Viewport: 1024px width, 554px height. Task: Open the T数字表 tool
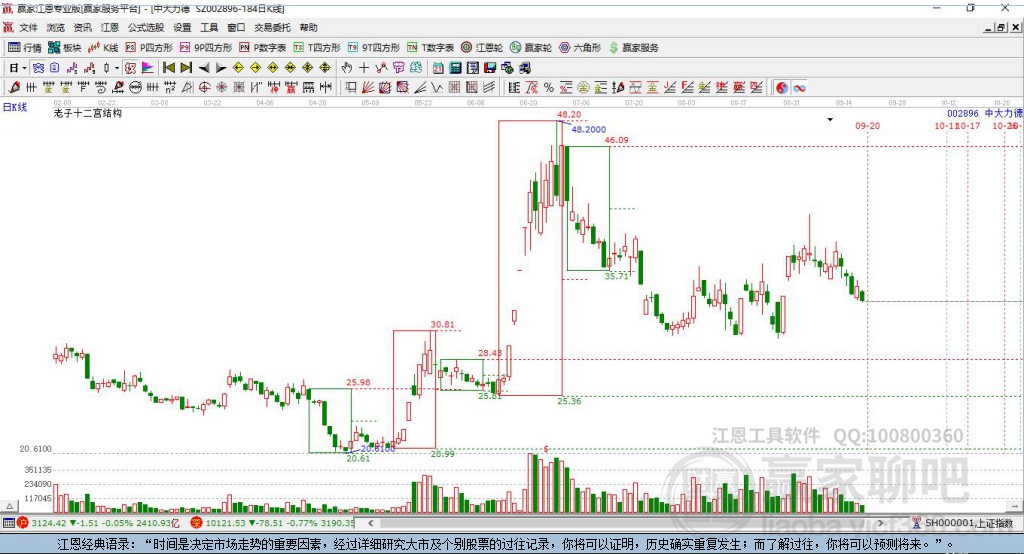point(430,48)
